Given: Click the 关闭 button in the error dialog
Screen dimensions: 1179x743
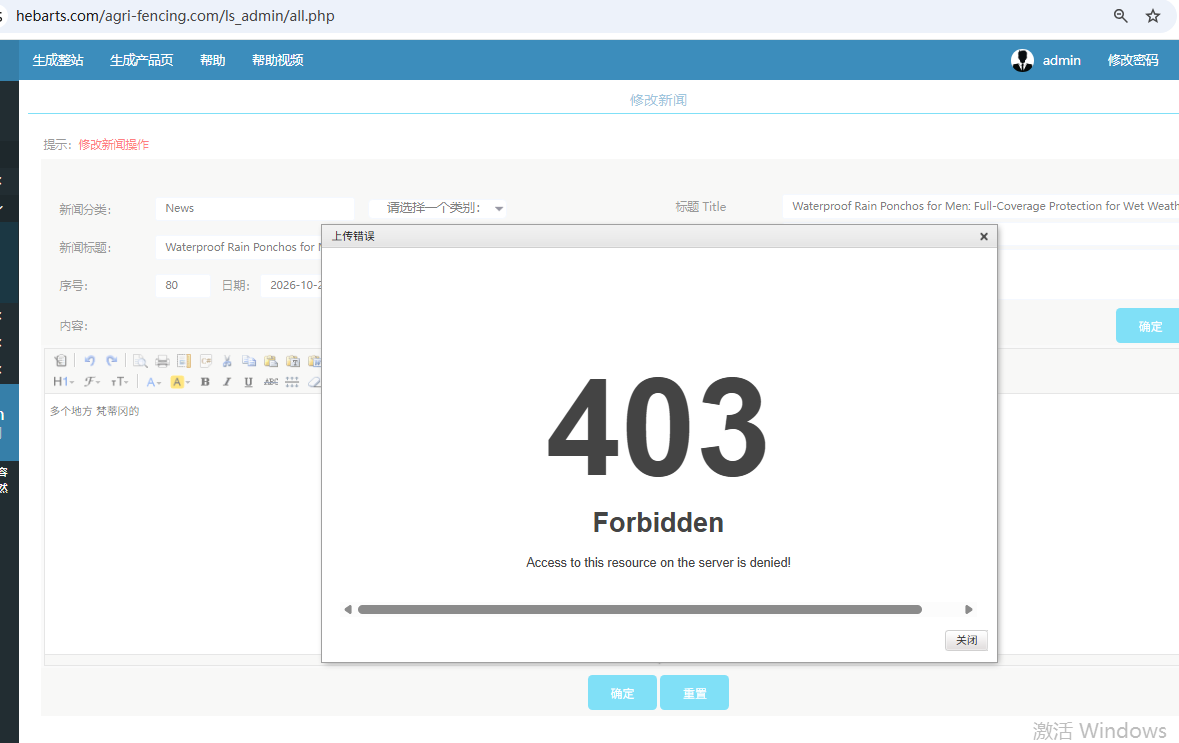Looking at the screenshot, I should [x=966, y=640].
